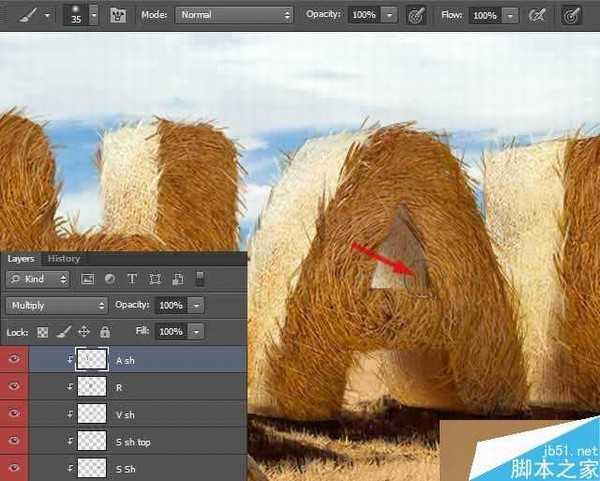Click the lock transparent pixels icon
This screenshot has width=600, height=481.
[42, 331]
